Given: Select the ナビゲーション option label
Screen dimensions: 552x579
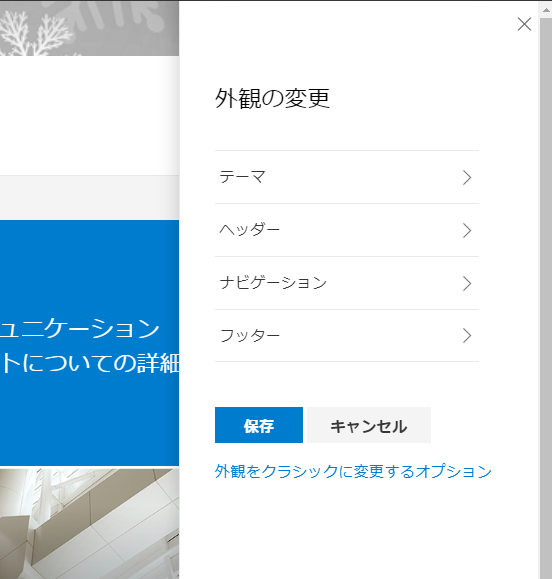Looking at the screenshot, I should click(x=273, y=283).
